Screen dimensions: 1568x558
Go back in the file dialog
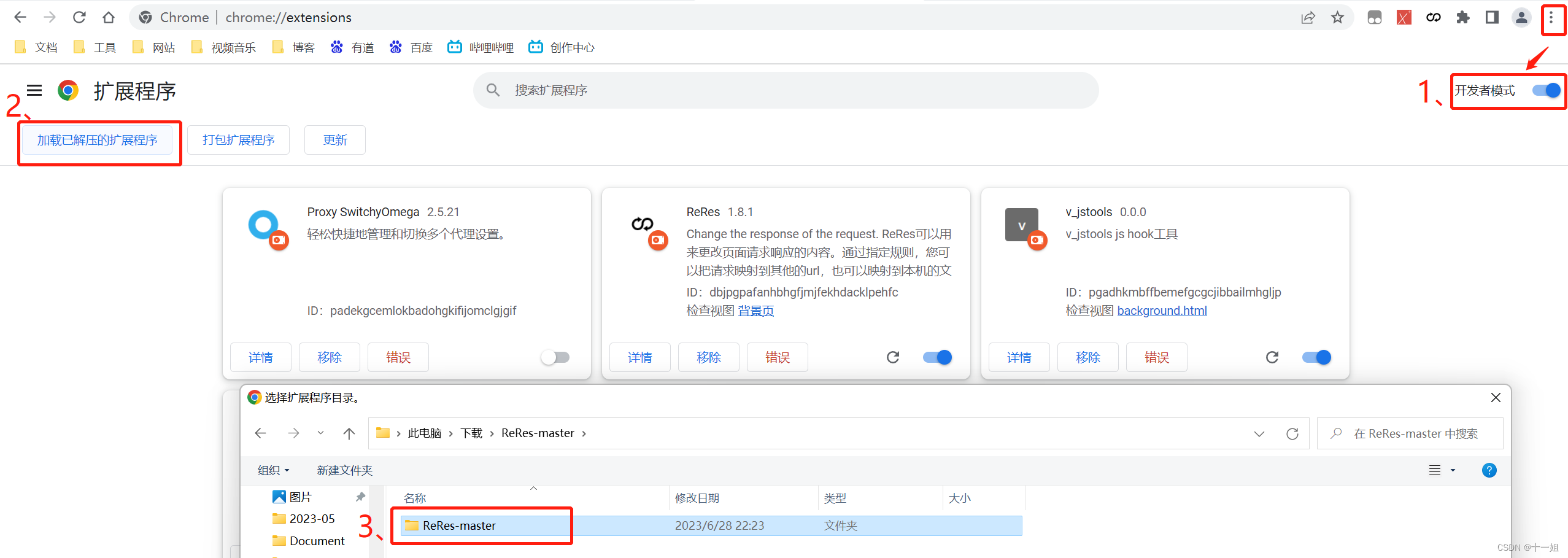pos(260,433)
